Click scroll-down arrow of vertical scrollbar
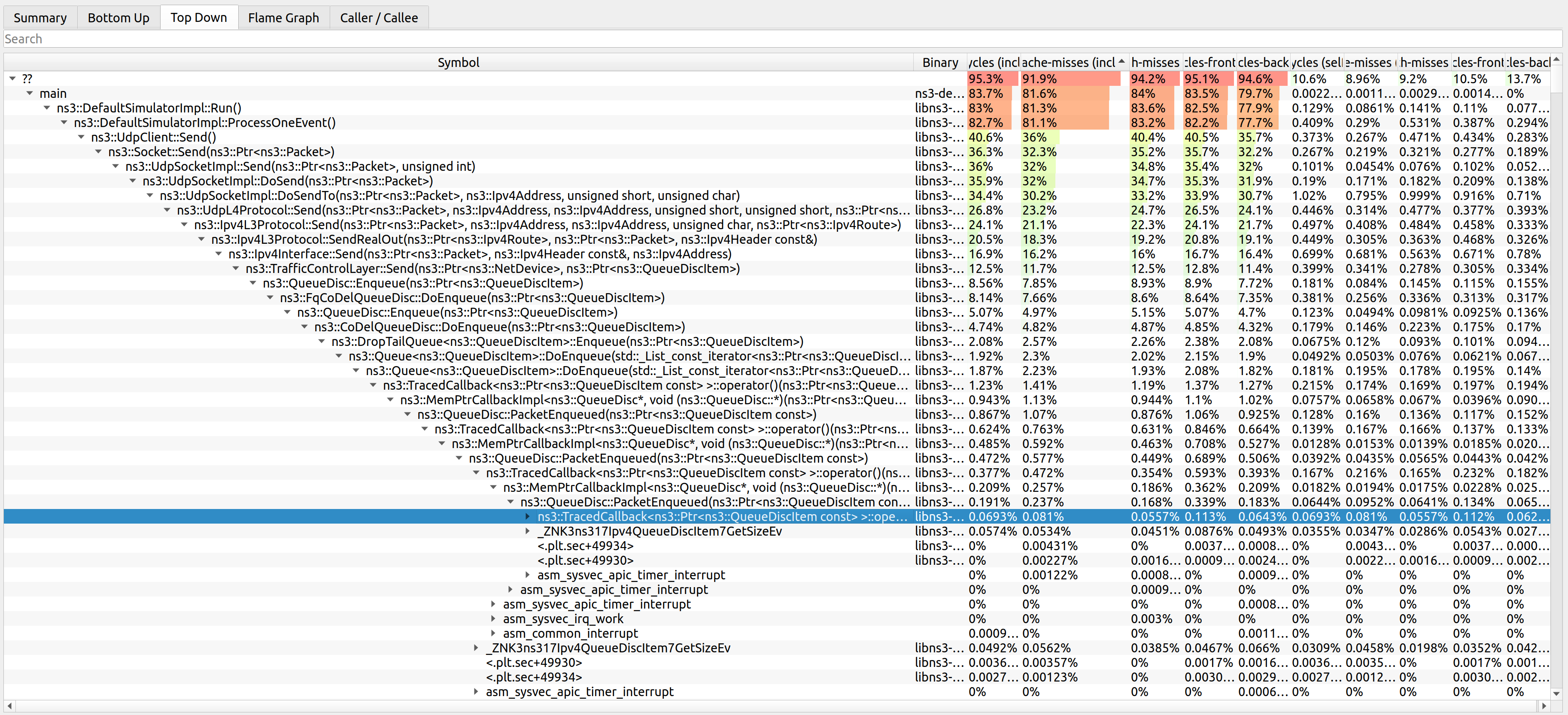This screenshot has height=715, width=1568. 1556,693
